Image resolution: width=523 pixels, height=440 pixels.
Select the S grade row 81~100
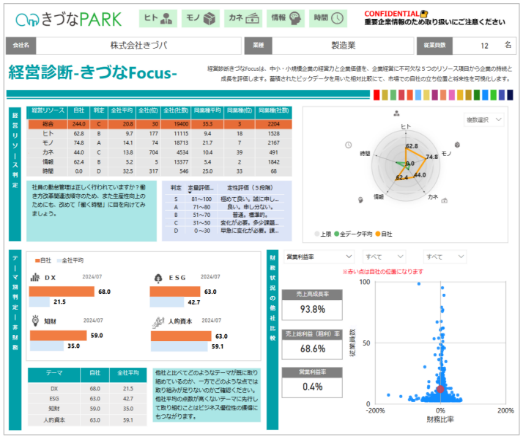tap(225, 199)
